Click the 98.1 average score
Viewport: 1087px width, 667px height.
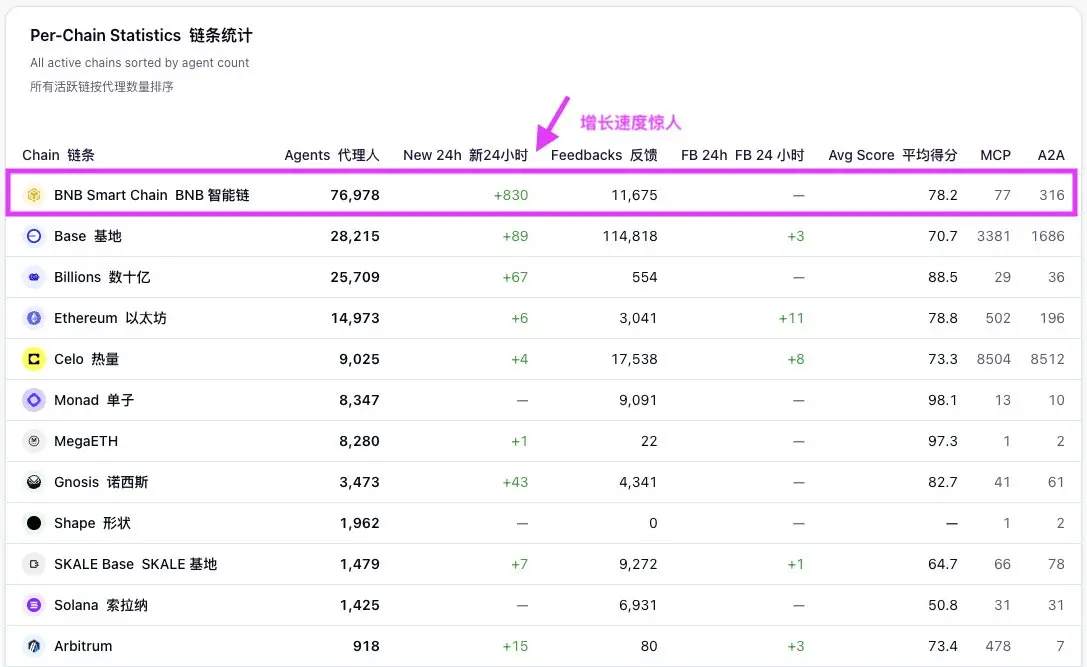point(943,400)
